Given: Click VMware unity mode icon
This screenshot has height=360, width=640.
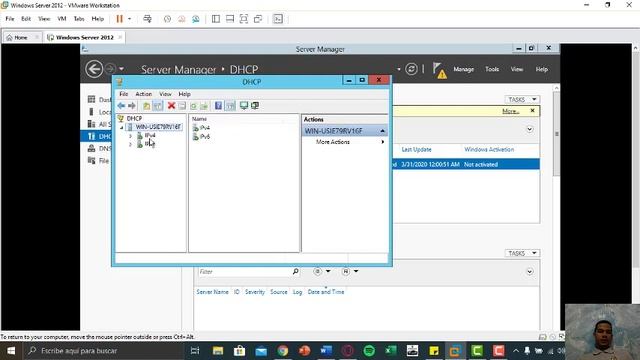Looking at the screenshot, I should coord(258,19).
